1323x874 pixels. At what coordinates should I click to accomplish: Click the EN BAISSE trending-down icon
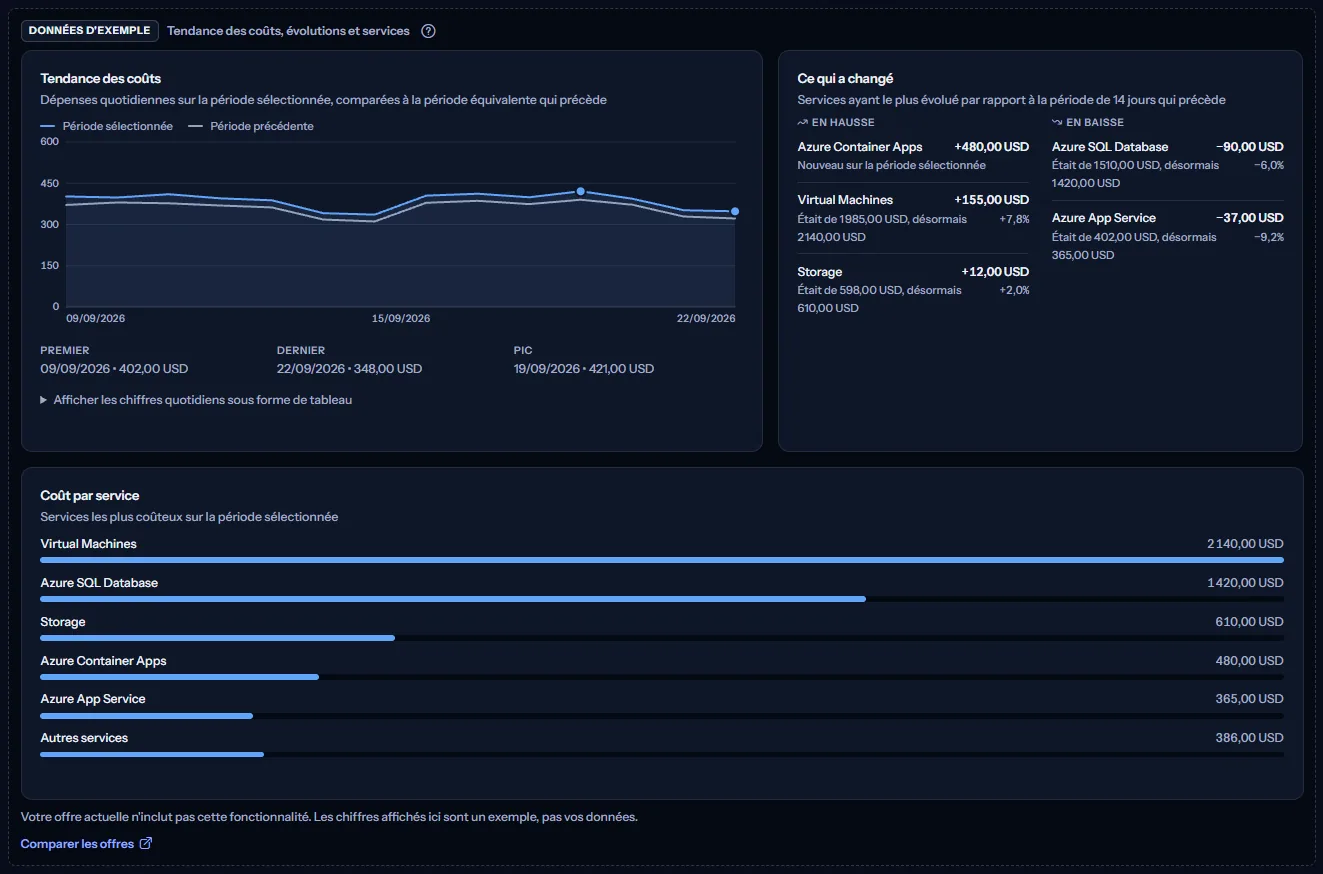pyautogui.click(x=1057, y=122)
